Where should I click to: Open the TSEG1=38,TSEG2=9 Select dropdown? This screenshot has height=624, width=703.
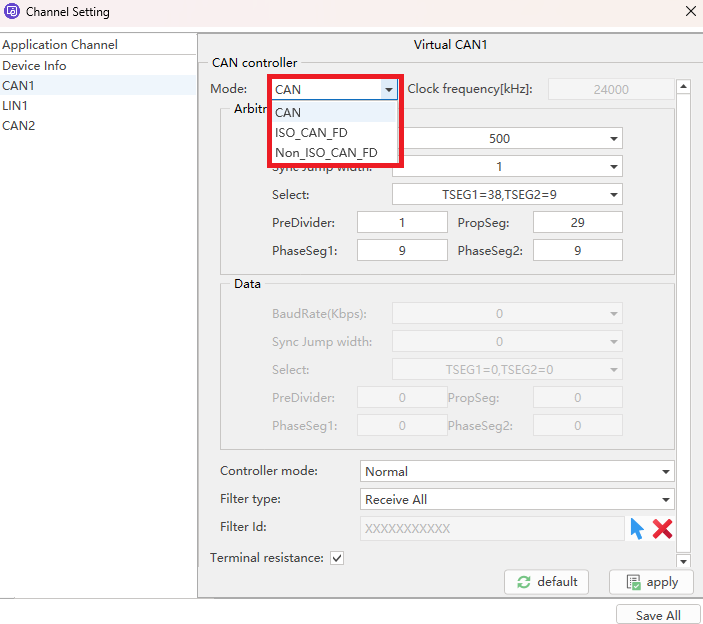tap(506, 194)
